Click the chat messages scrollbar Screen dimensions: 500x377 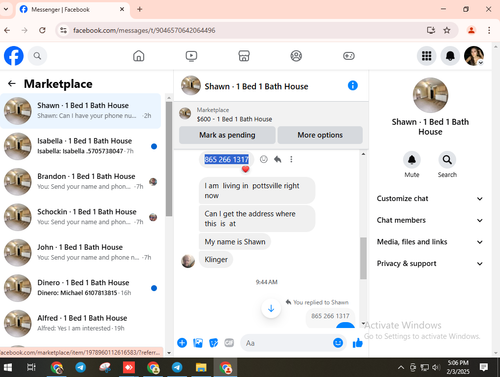click(363, 258)
